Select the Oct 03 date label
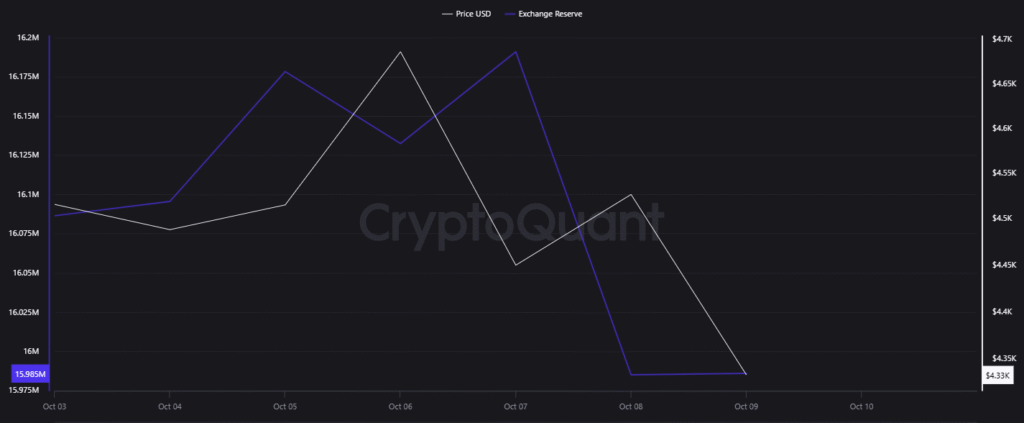The height and width of the screenshot is (423, 1024). [55, 407]
